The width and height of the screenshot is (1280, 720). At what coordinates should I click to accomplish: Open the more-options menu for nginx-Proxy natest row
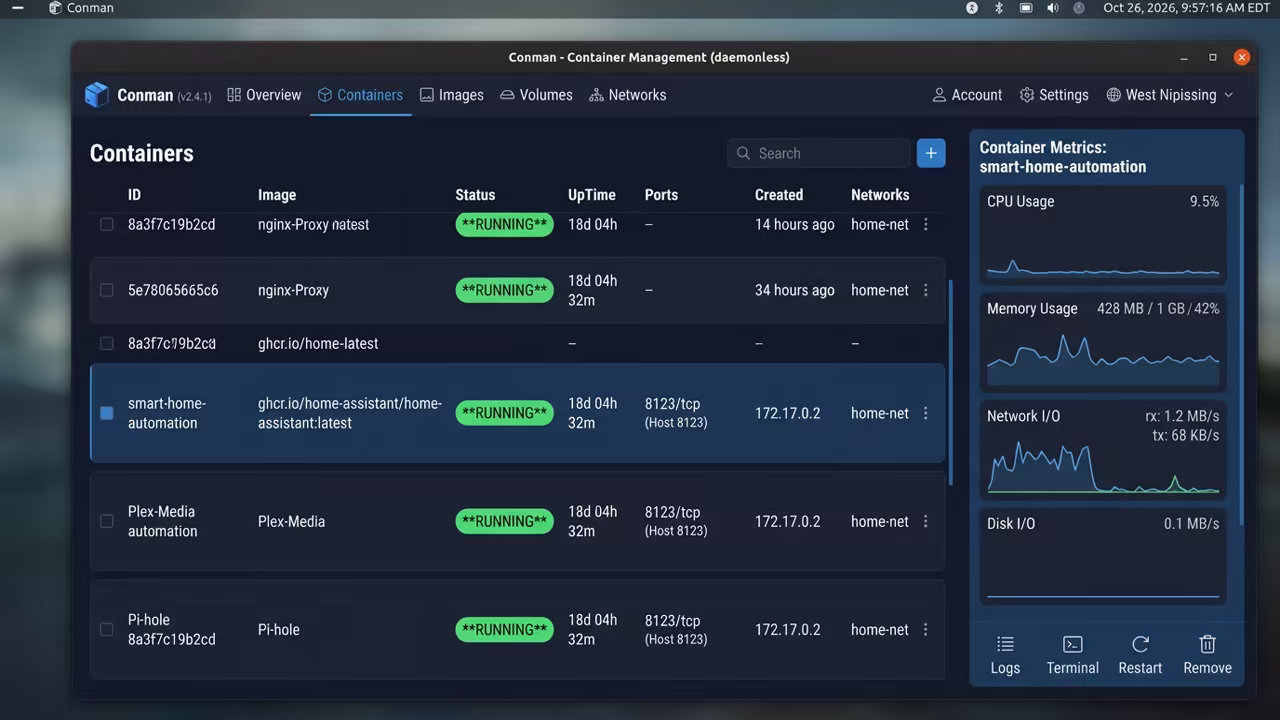click(926, 225)
